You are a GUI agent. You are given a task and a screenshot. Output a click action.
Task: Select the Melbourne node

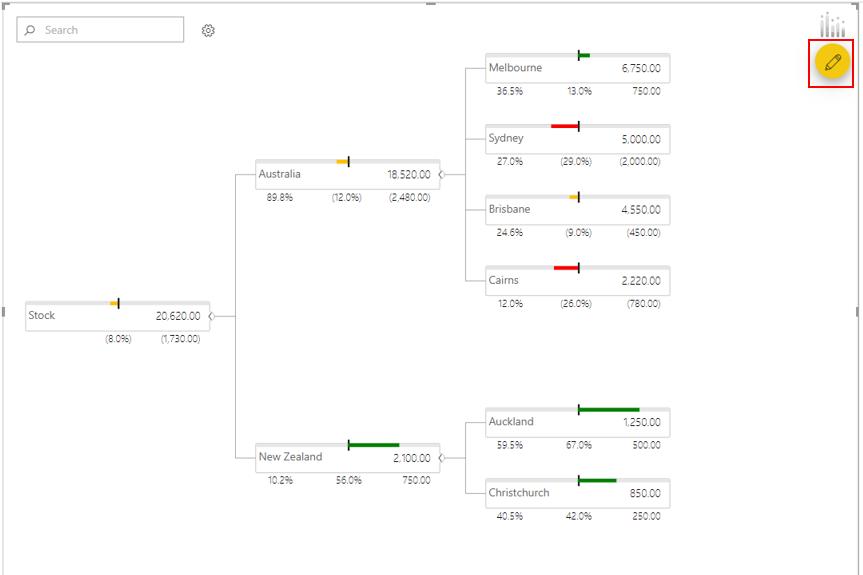[x=577, y=68]
